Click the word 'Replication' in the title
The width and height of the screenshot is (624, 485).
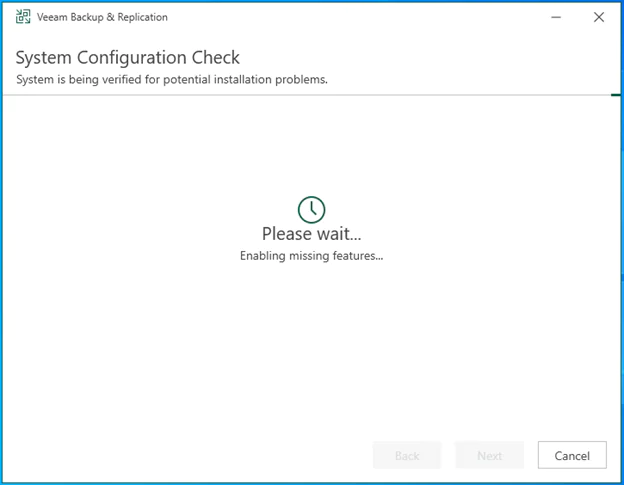tap(141, 17)
